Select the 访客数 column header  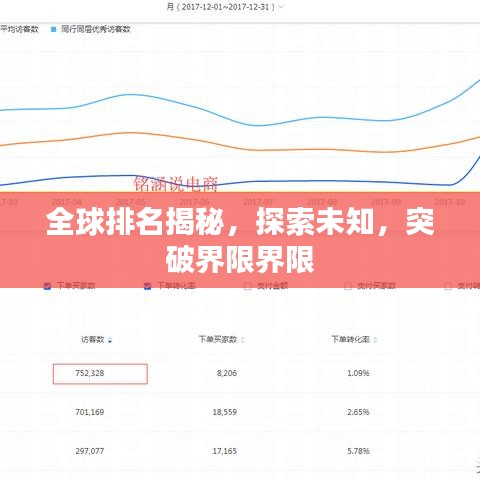[93, 339]
